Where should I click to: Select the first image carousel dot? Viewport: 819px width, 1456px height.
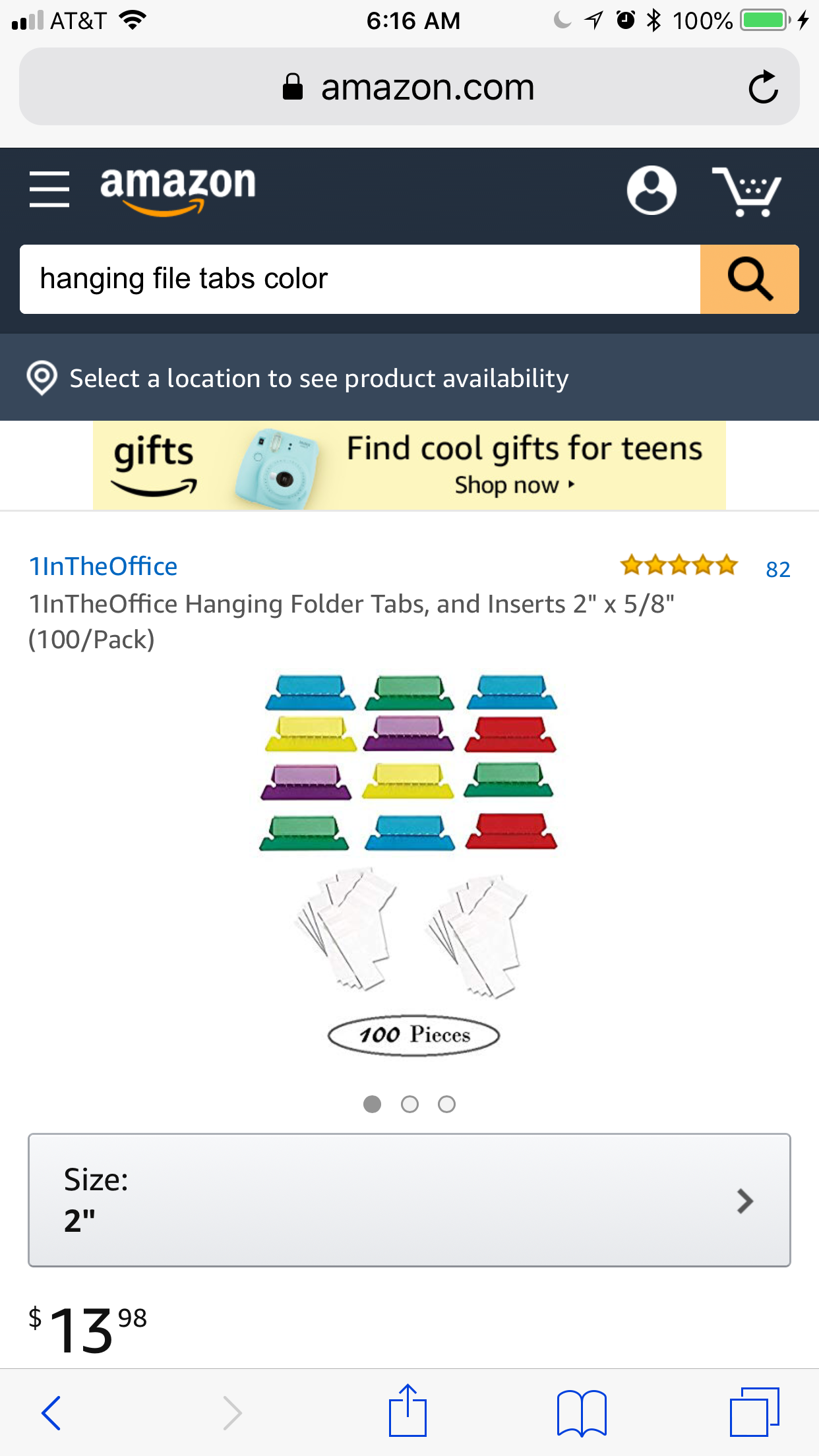coord(373,1104)
